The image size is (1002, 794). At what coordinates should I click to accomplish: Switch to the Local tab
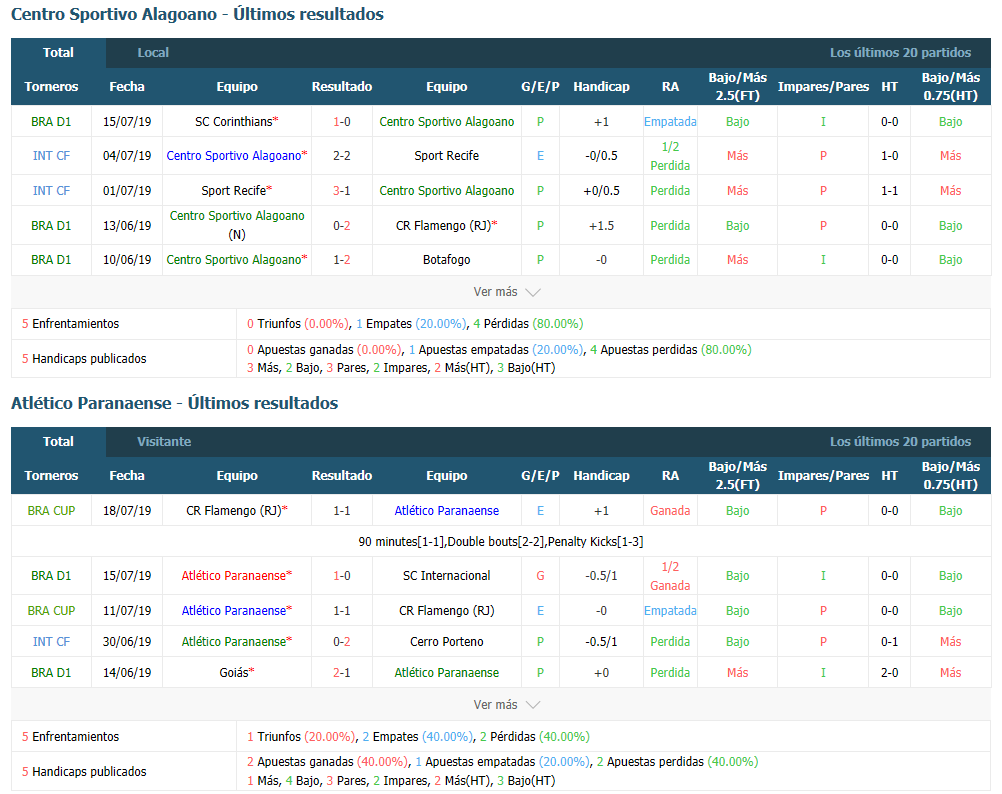tap(153, 53)
